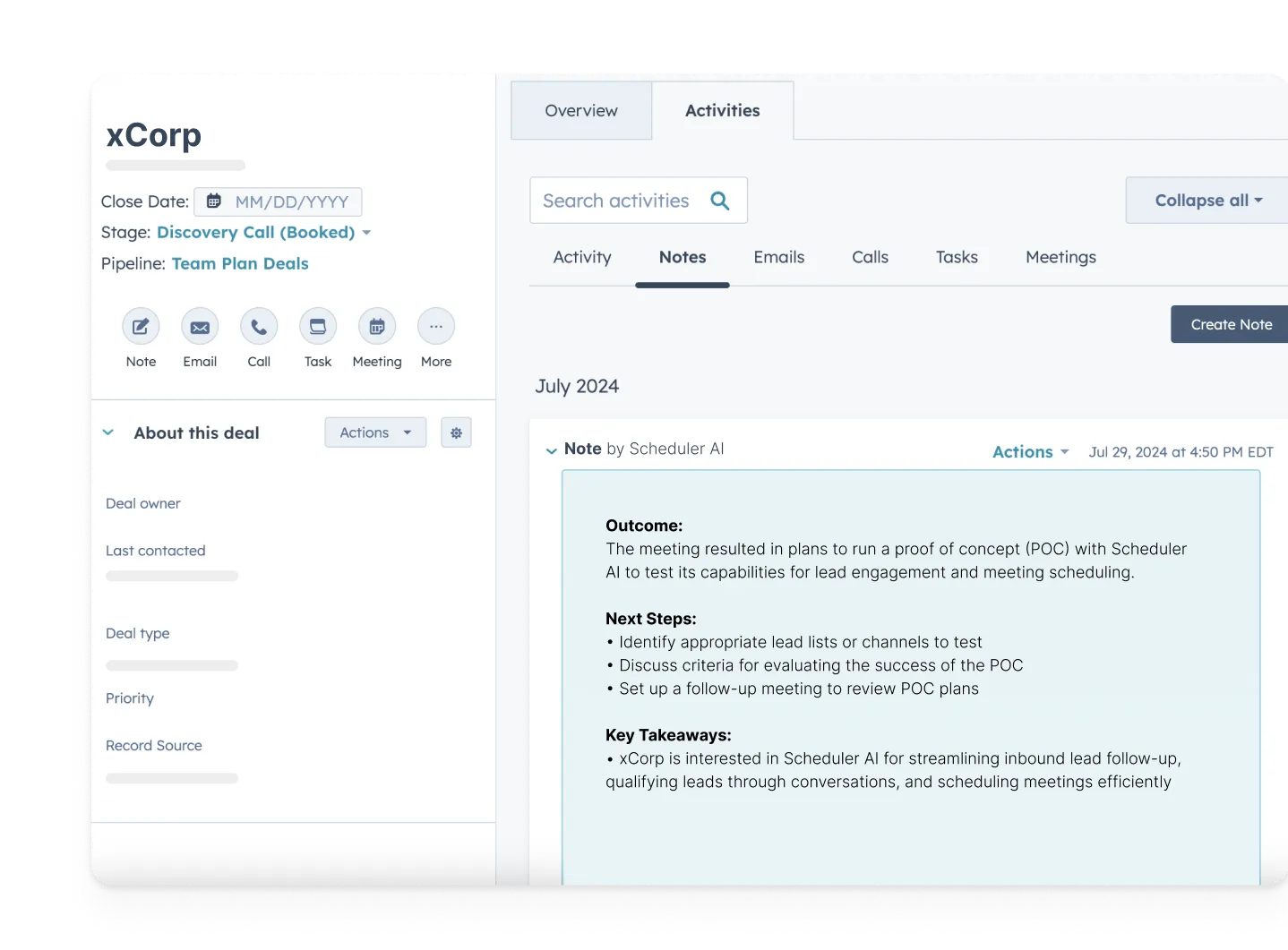The width and height of the screenshot is (1288, 950).
Task: Click the Create Note button
Action: tap(1231, 324)
